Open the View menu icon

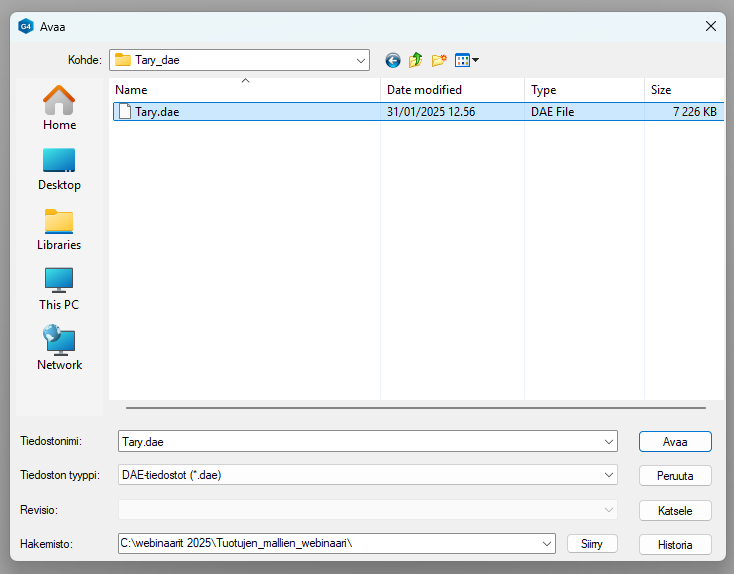point(466,60)
